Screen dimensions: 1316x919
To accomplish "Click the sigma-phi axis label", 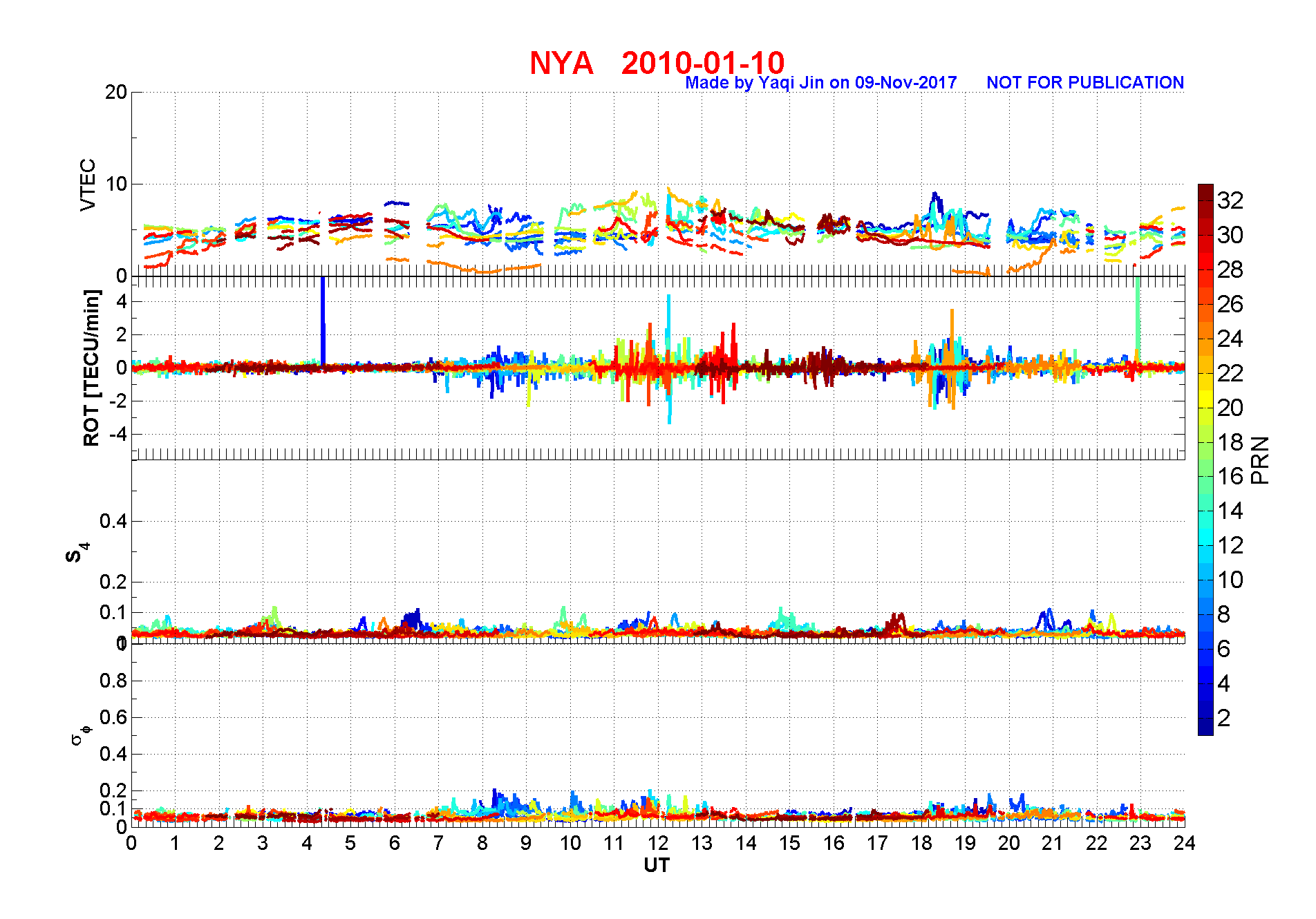I will 80,735.
